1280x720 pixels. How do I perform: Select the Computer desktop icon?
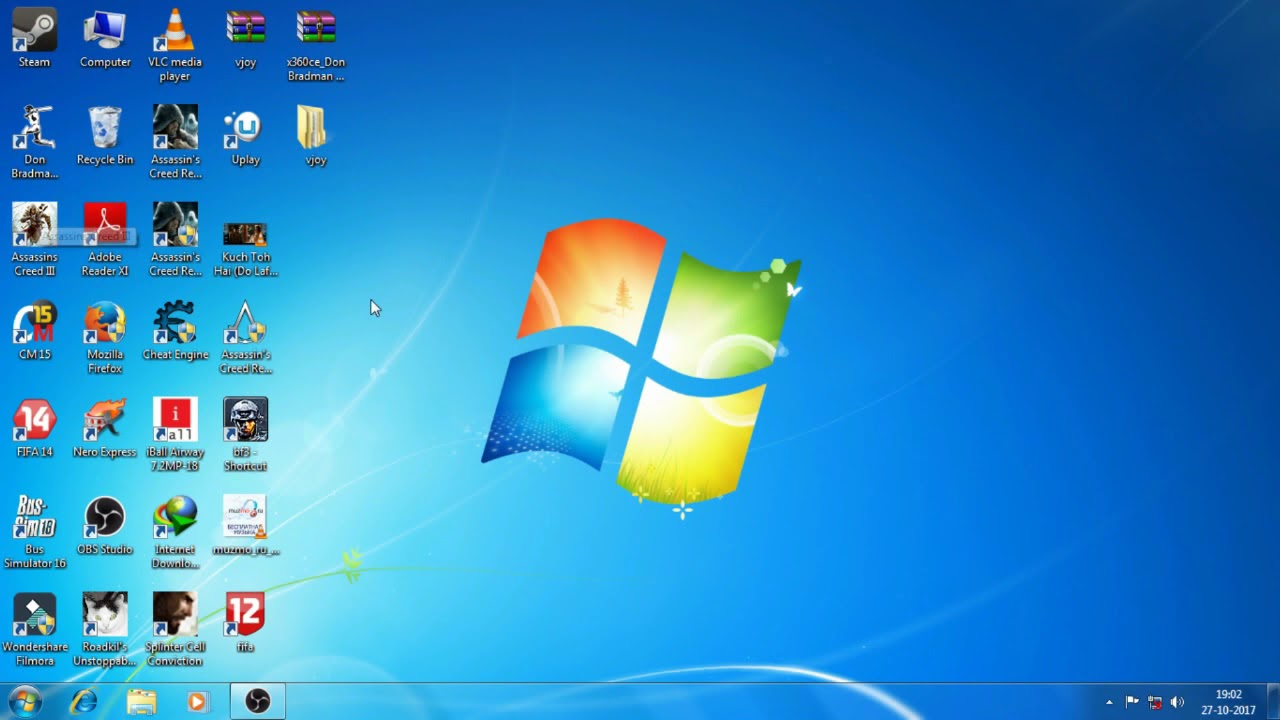[x=105, y=38]
